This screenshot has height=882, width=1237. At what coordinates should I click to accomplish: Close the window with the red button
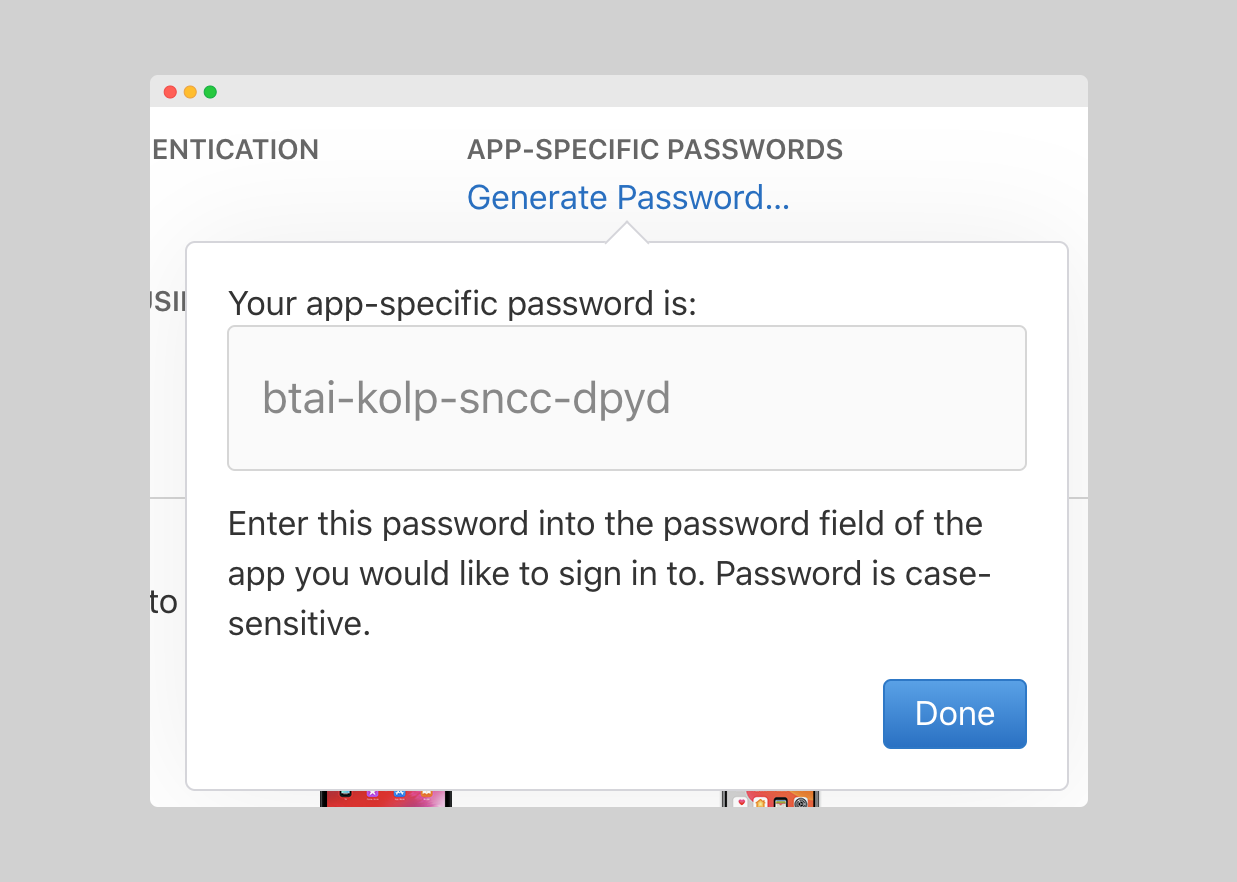pos(170,92)
